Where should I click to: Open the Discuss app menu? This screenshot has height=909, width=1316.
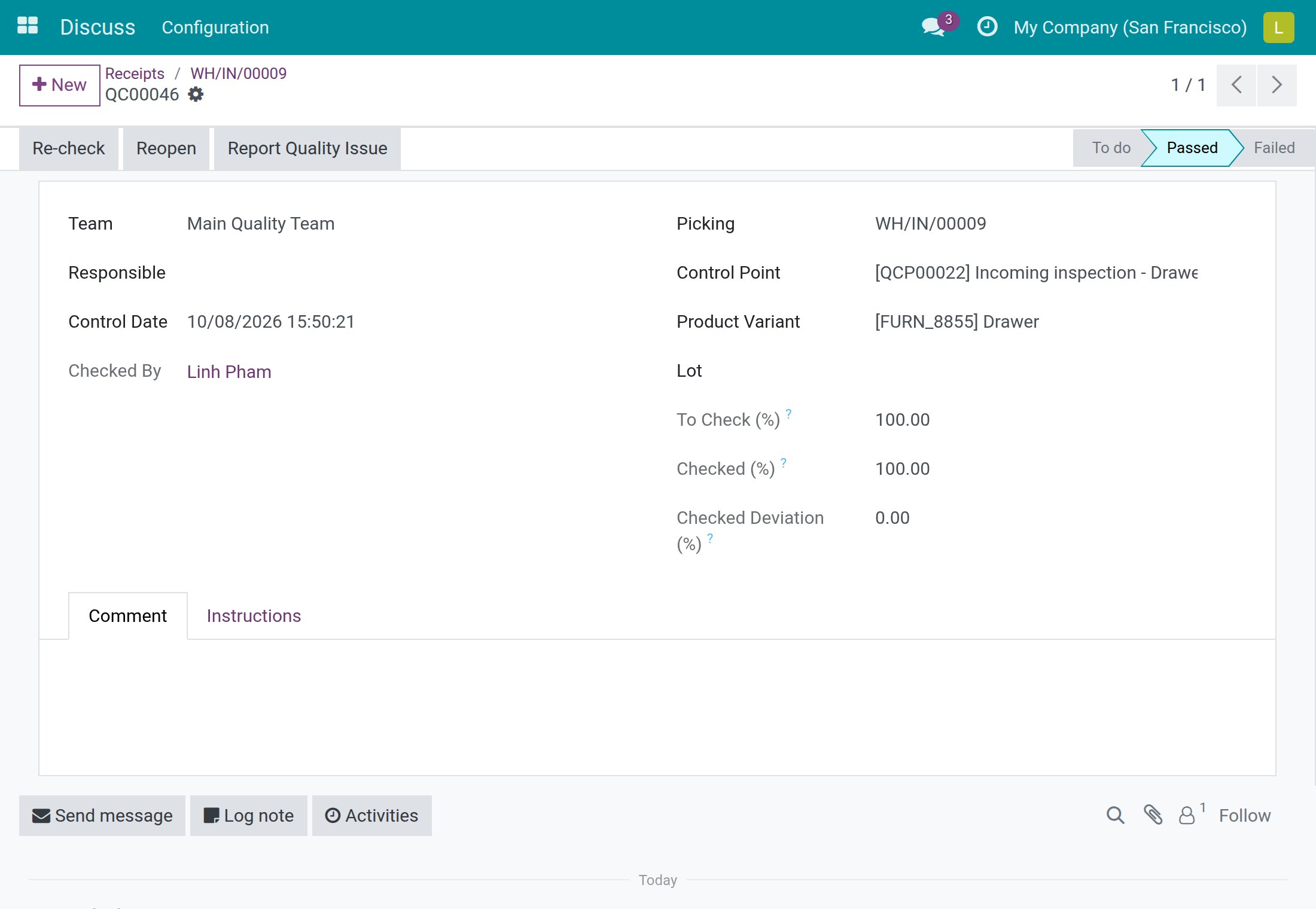point(98,27)
